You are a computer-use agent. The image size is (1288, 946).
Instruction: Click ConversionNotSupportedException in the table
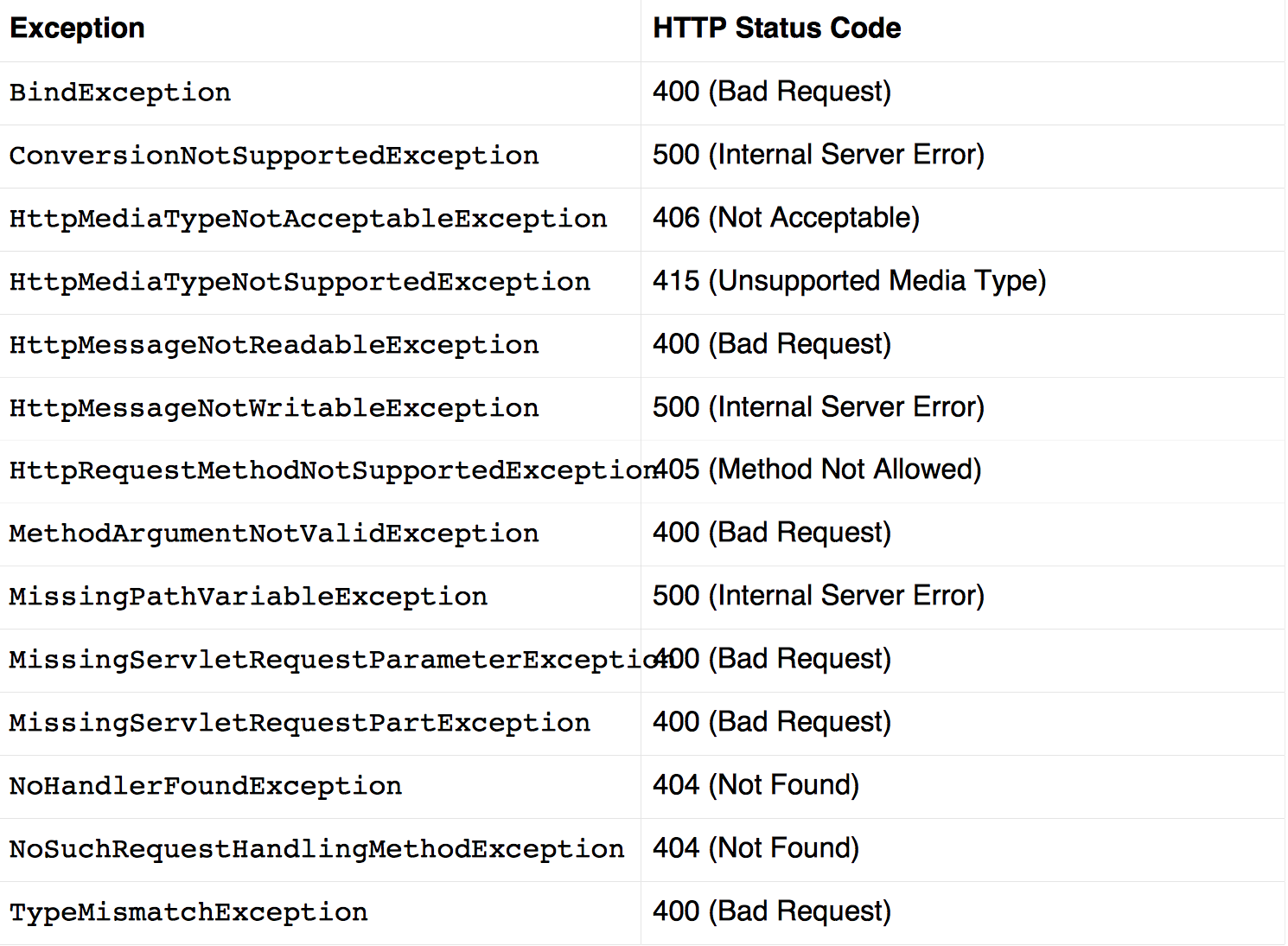[x=274, y=156]
